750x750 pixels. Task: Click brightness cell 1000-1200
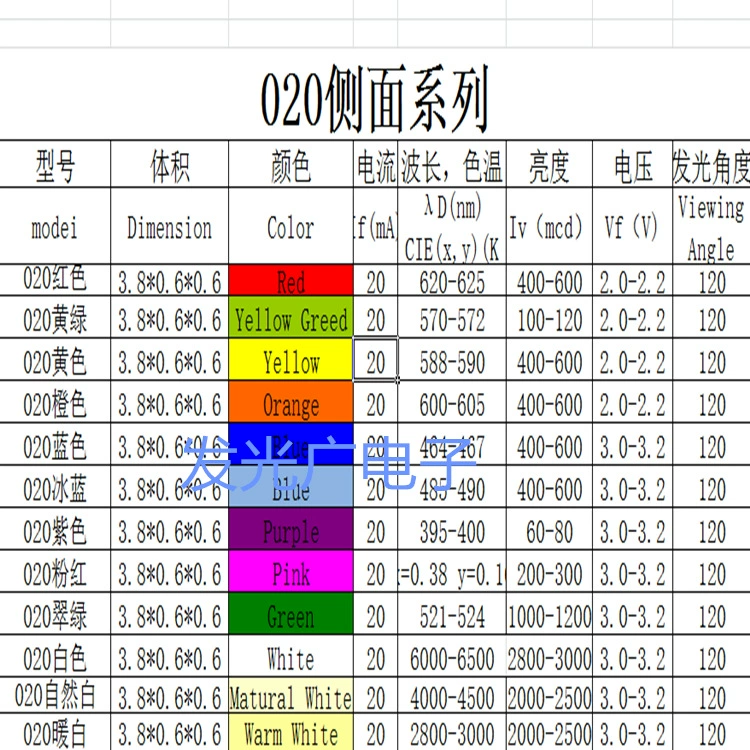click(x=549, y=614)
